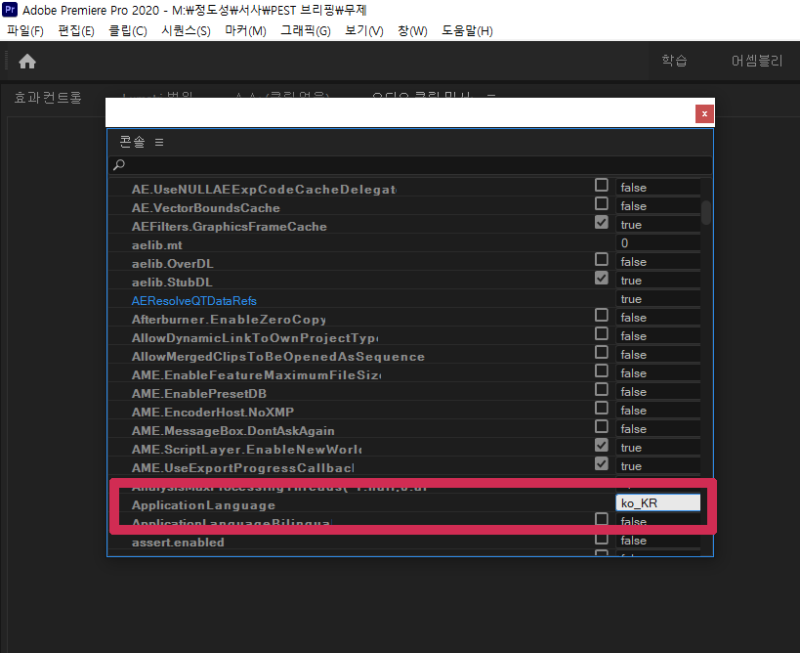Image resolution: width=800 pixels, height=653 pixels.
Task: Enable ApplicationLanguageBilingual checkbox
Action: click(x=602, y=519)
